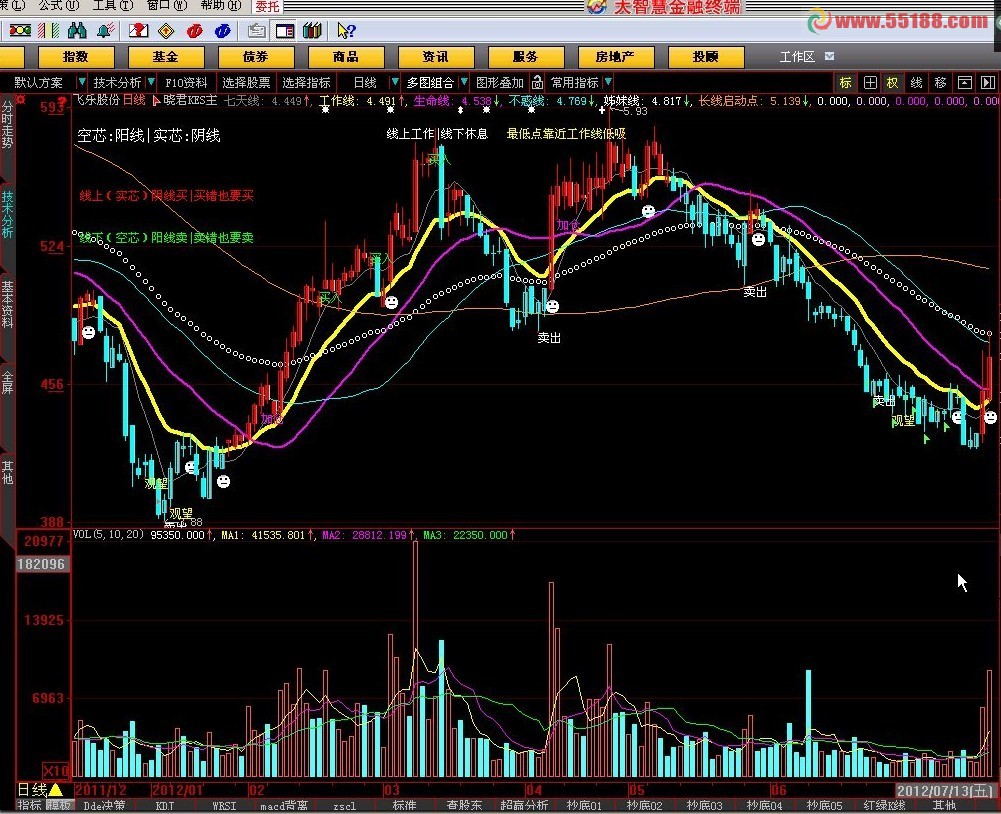
Task: Expand the 技术分析 dropdown arrow
Action: tap(151, 82)
